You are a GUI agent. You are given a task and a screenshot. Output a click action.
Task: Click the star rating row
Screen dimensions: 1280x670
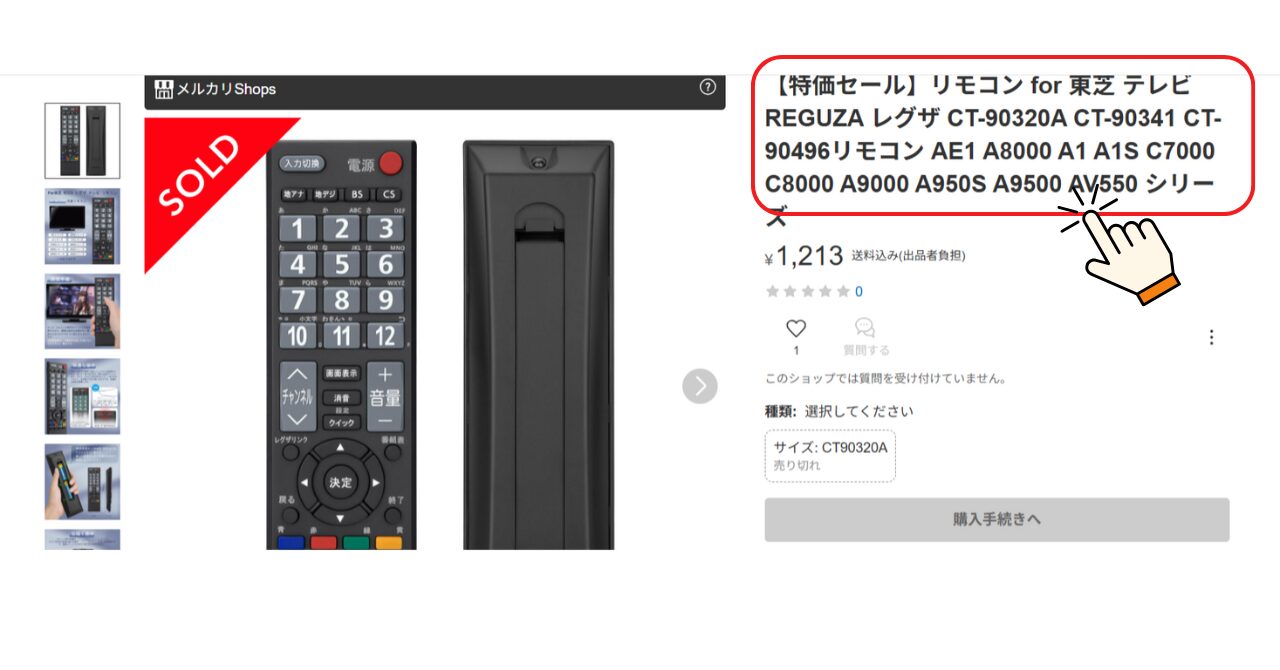pos(808,291)
